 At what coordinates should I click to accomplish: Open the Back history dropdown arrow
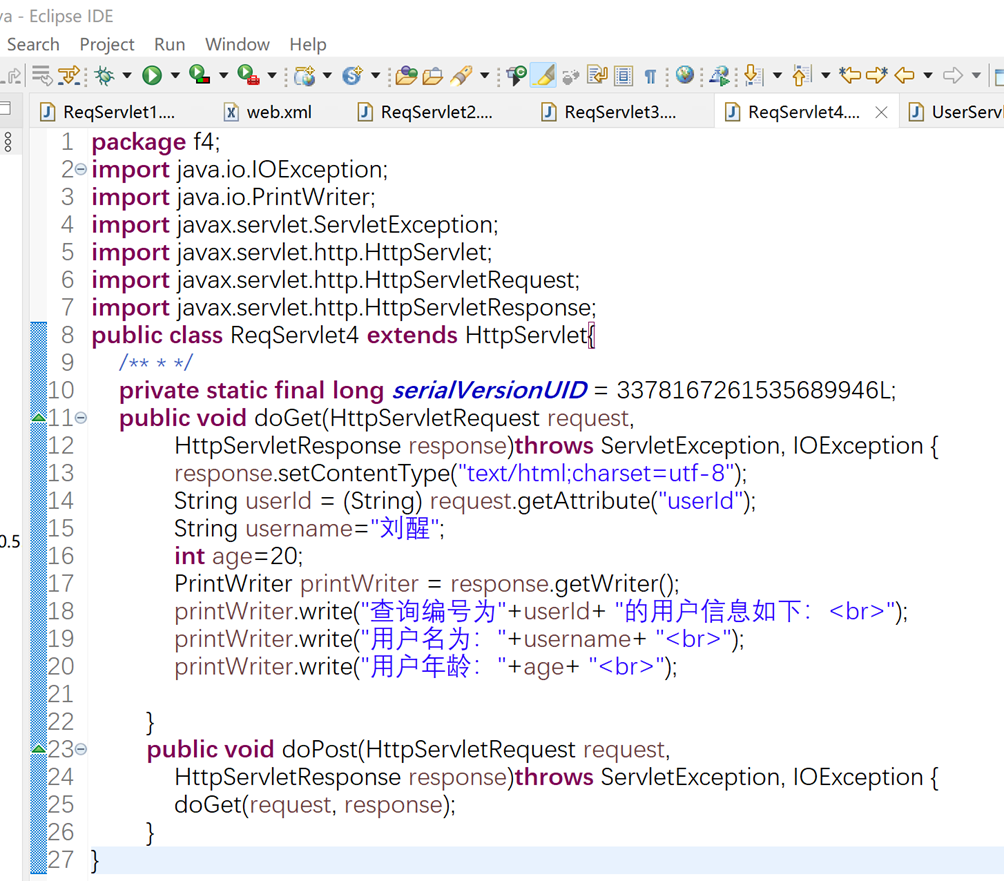point(928,76)
